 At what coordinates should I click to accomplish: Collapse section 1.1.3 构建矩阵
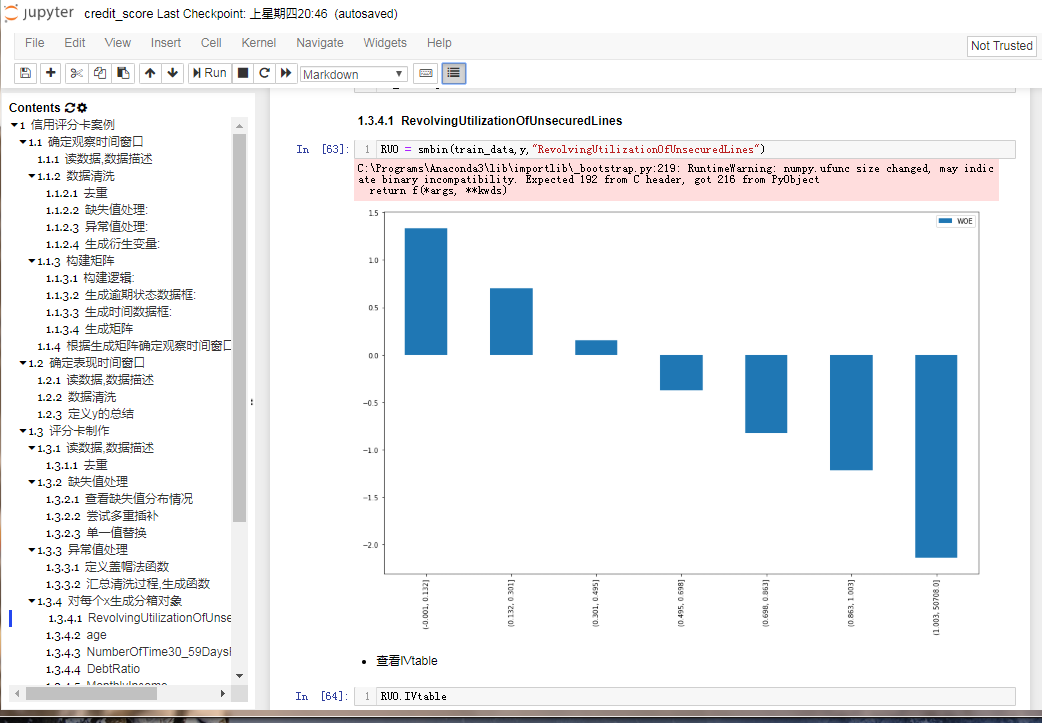pos(32,261)
